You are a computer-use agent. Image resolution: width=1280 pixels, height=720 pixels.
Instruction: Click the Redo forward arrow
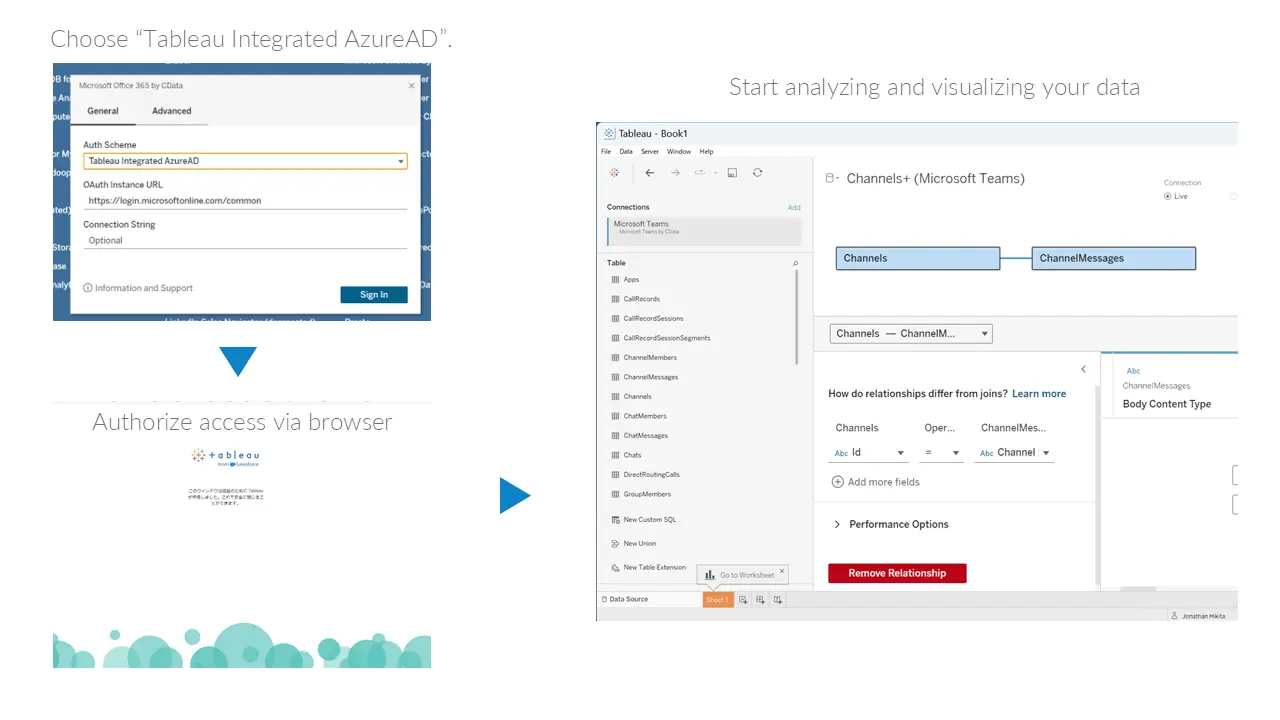676,172
